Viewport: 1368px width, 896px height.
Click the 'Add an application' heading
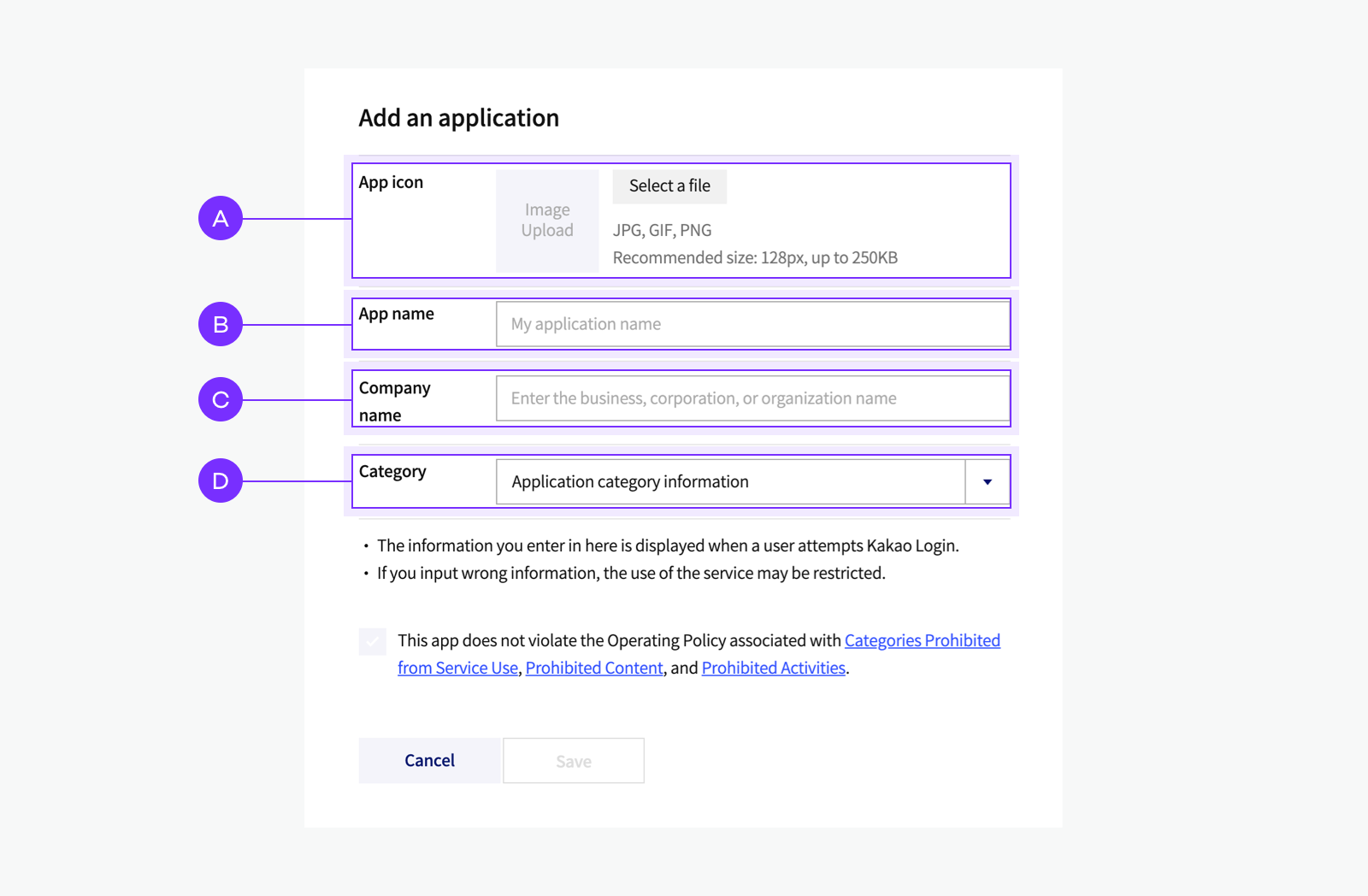(459, 118)
